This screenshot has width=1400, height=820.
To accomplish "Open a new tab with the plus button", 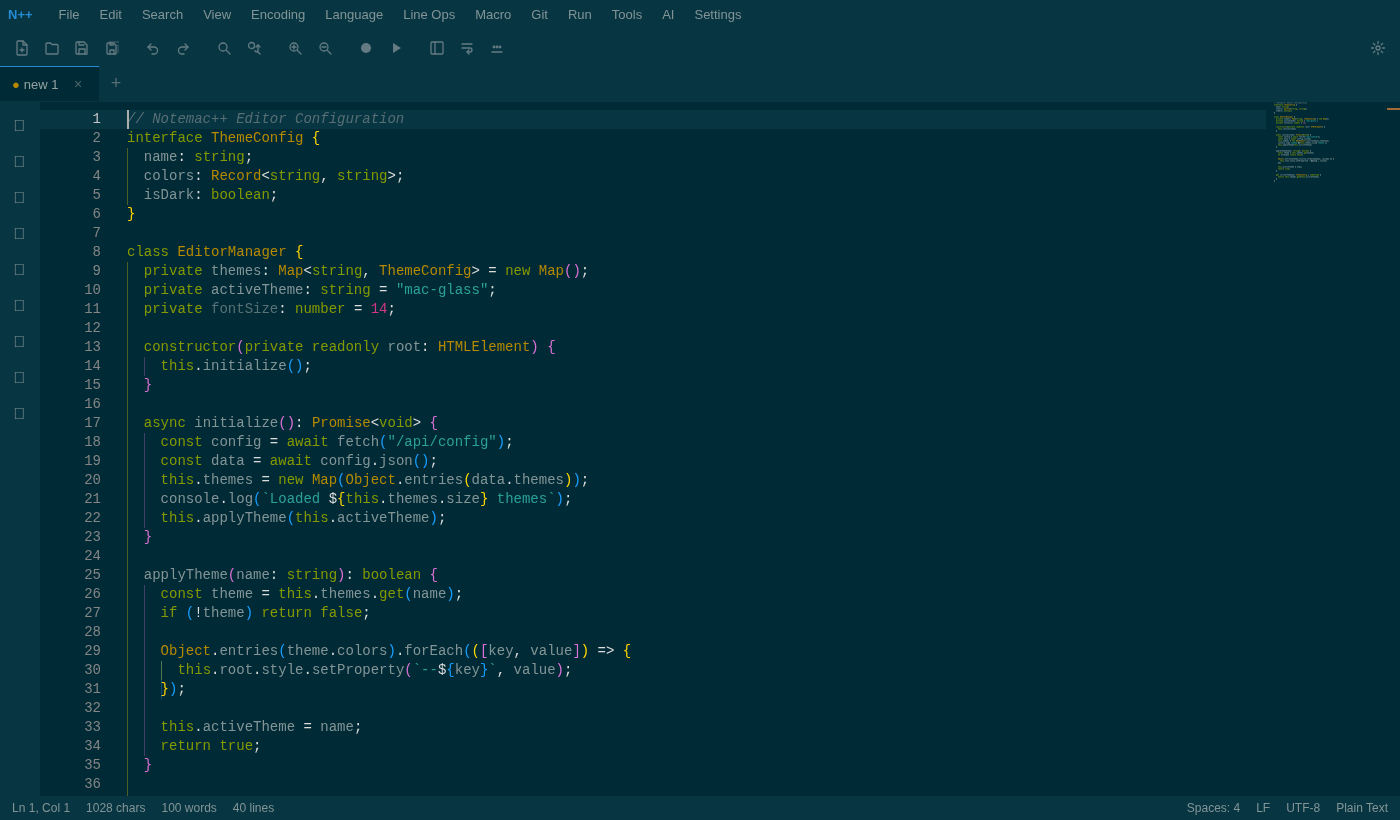I will (115, 83).
